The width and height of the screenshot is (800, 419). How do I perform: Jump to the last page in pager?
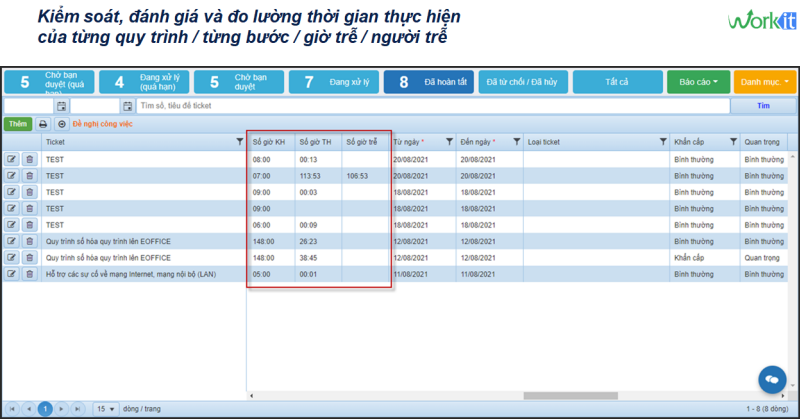78,408
